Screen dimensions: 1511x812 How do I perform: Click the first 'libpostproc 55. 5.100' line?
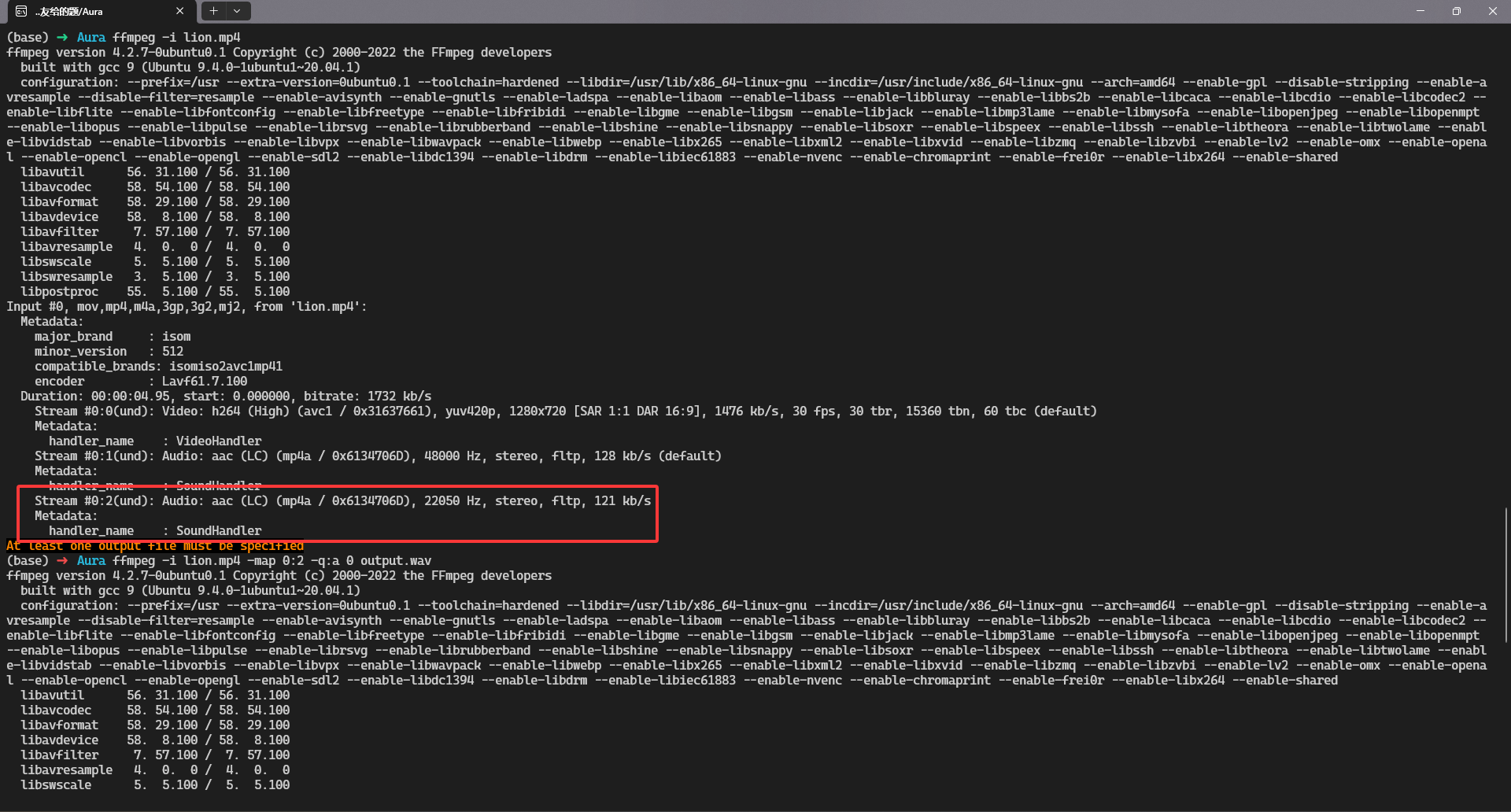point(155,291)
